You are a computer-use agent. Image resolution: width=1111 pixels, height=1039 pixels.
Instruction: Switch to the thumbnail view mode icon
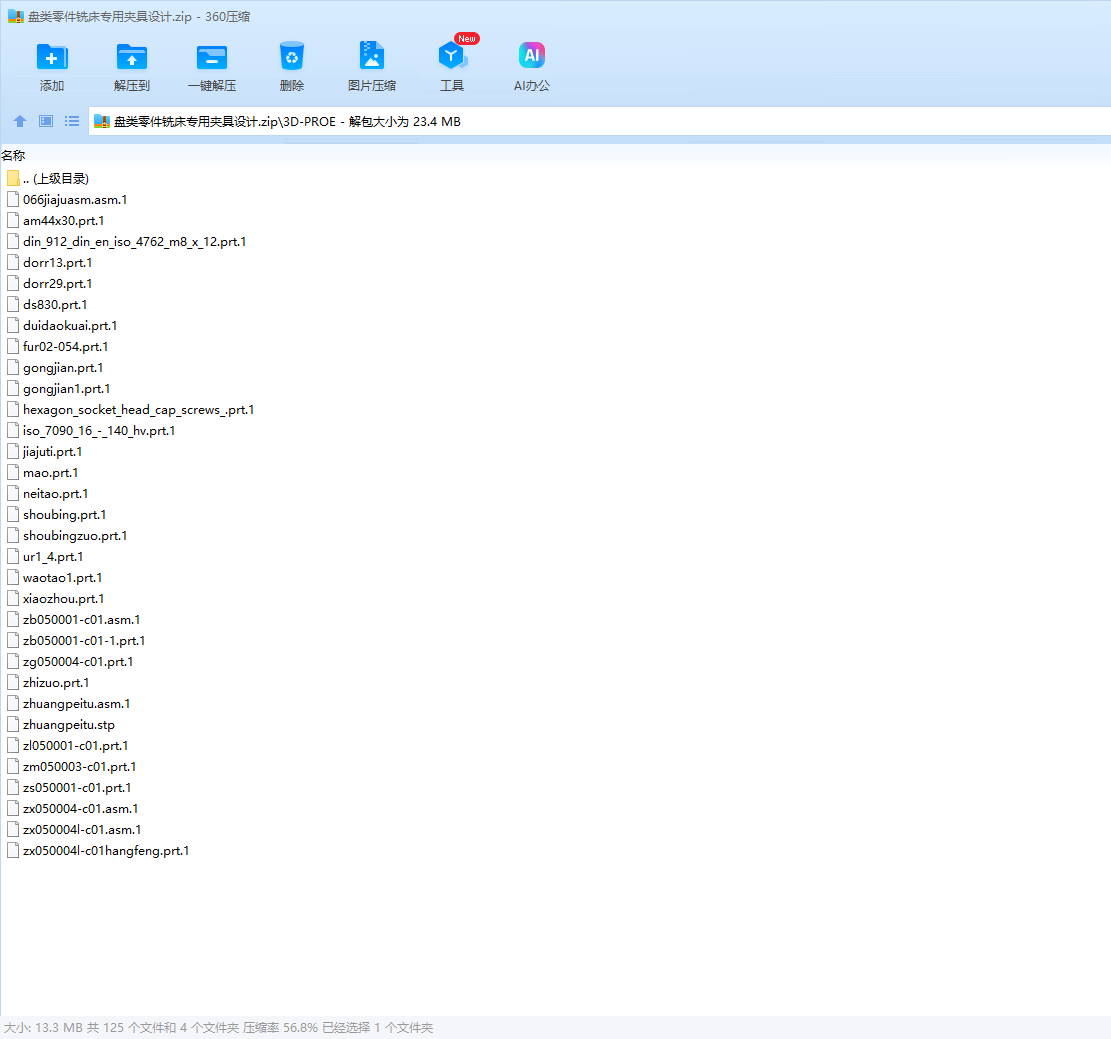click(x=46, y=121)
